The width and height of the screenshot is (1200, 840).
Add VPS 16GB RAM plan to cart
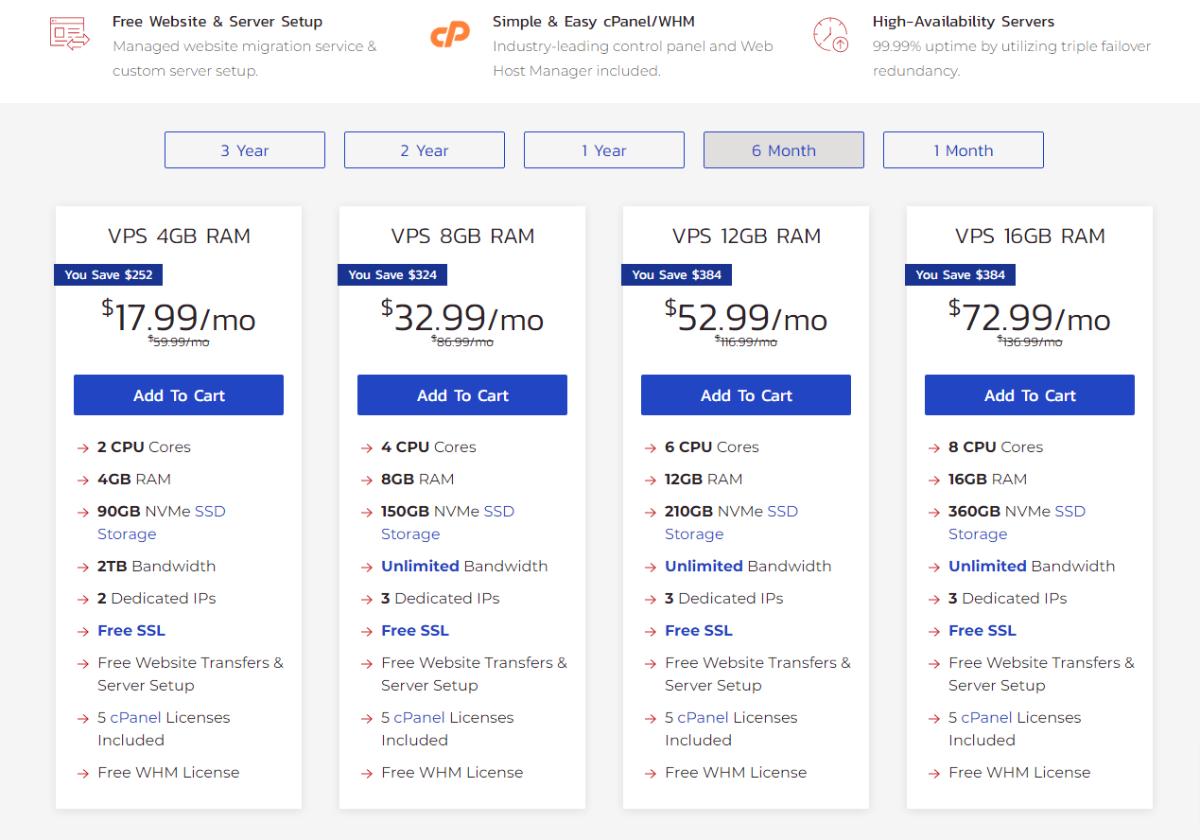click(x=1030, y=395)
